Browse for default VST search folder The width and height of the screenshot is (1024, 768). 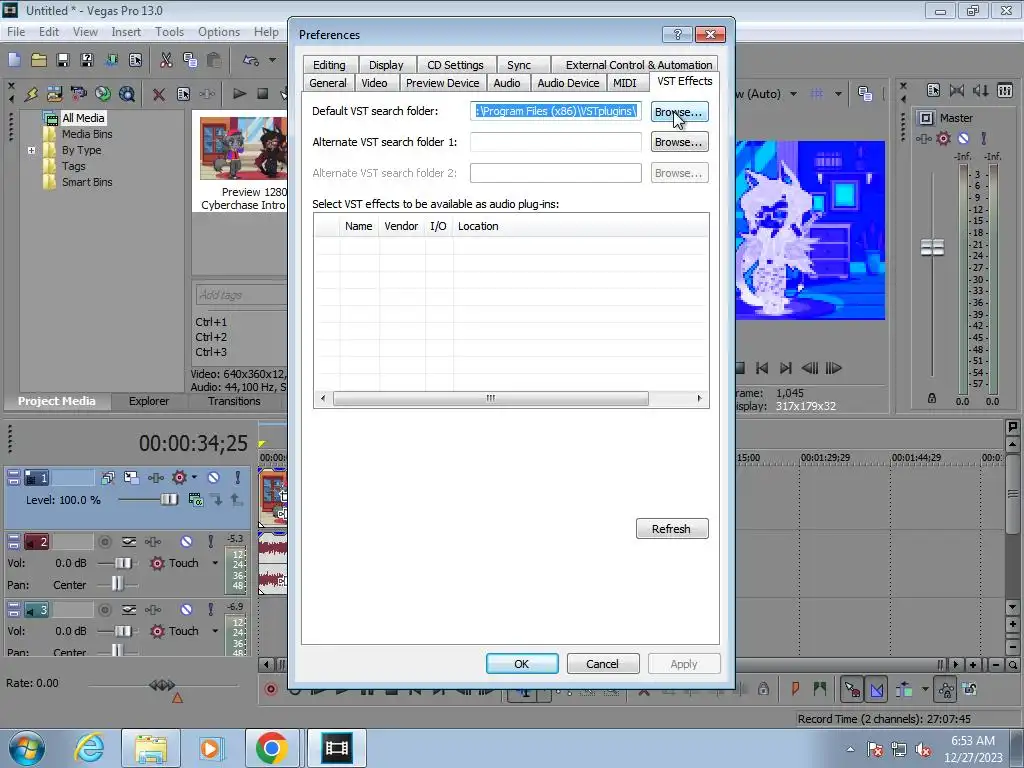click(679, 112)
